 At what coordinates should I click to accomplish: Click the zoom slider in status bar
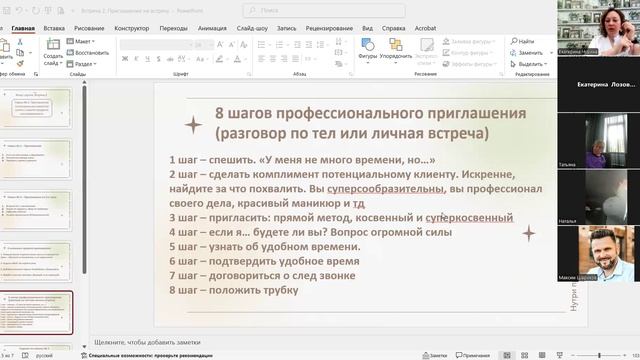coord(599,356)
